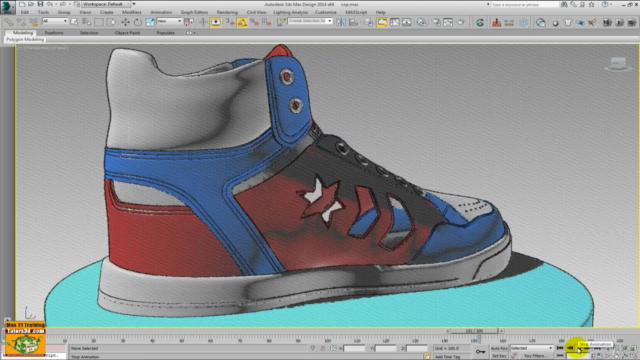640x360 pixels.
Task: Toggle the Percent Snap icon
Action: coord(255,22)
